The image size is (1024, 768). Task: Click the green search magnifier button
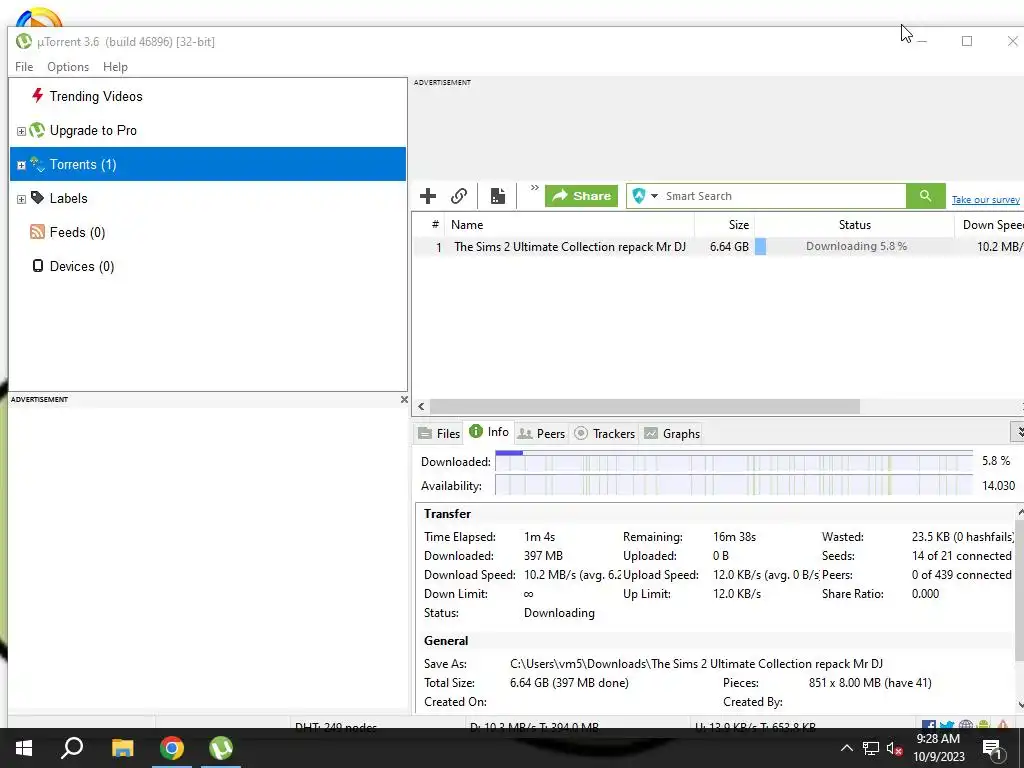pos(925,196)
